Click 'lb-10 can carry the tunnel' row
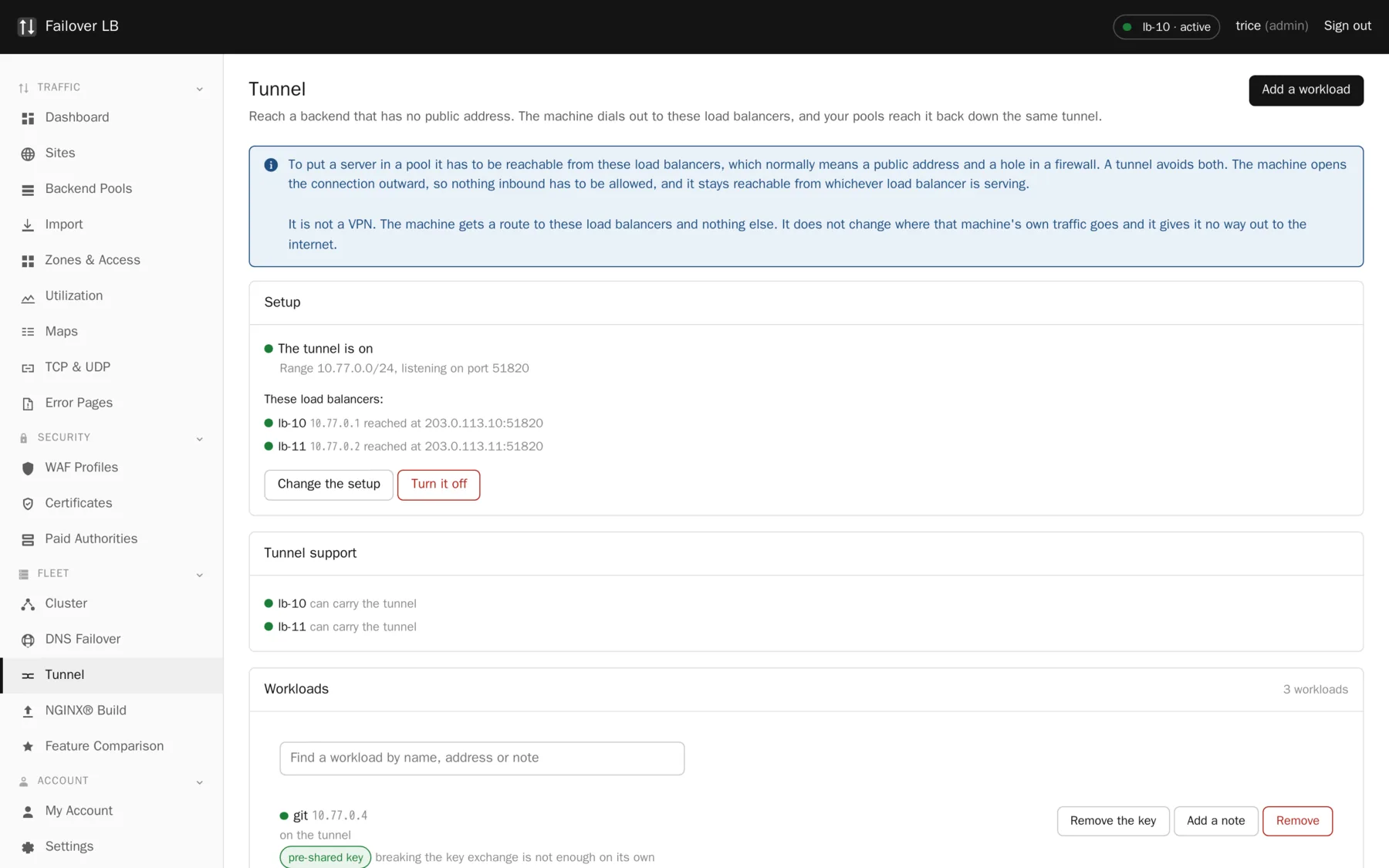The image size is (1389, 868). [x=340, y=604]
